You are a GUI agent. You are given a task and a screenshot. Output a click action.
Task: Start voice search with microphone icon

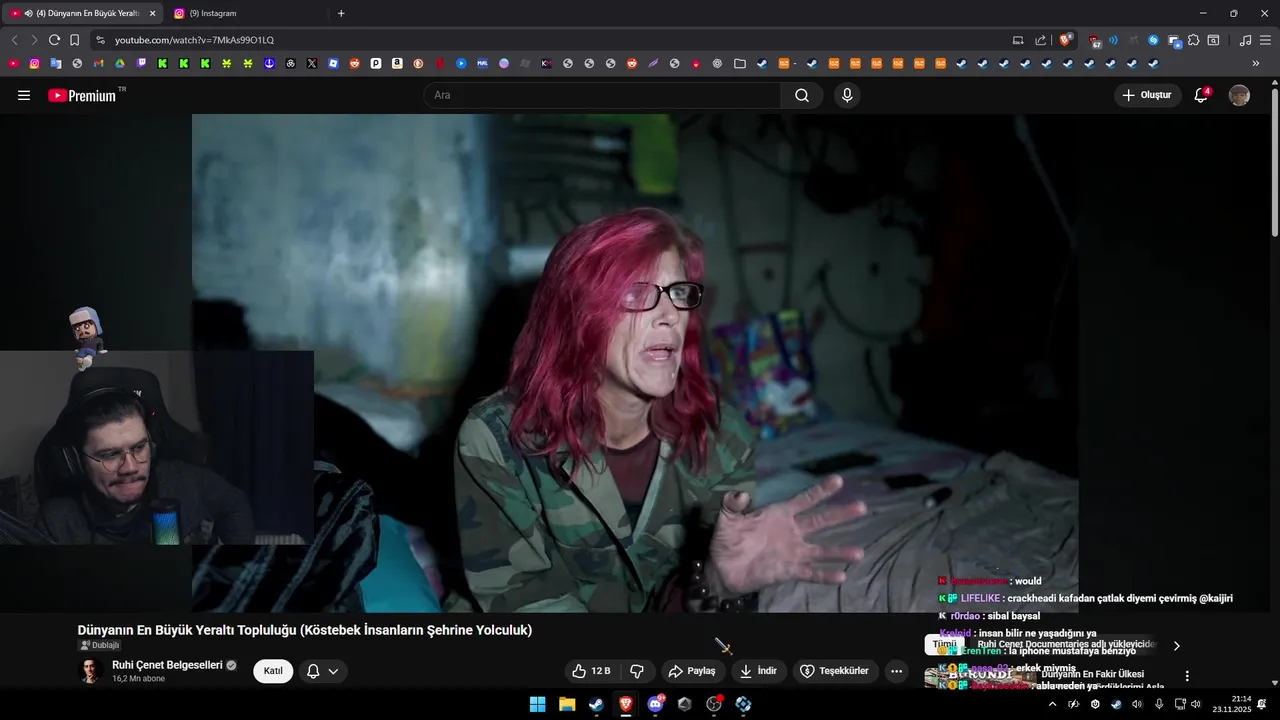(847, 95)
